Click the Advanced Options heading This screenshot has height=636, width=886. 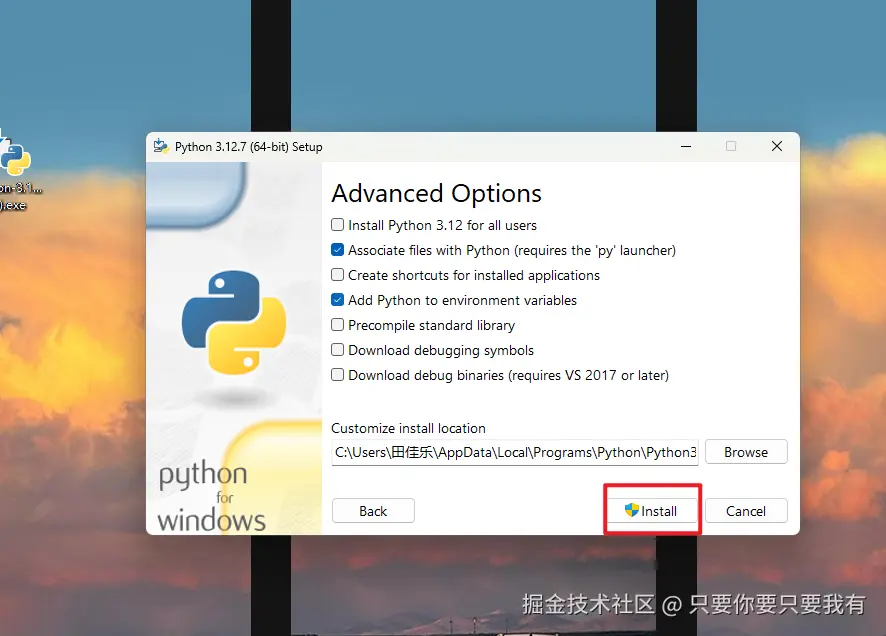(x=436, y=194)
